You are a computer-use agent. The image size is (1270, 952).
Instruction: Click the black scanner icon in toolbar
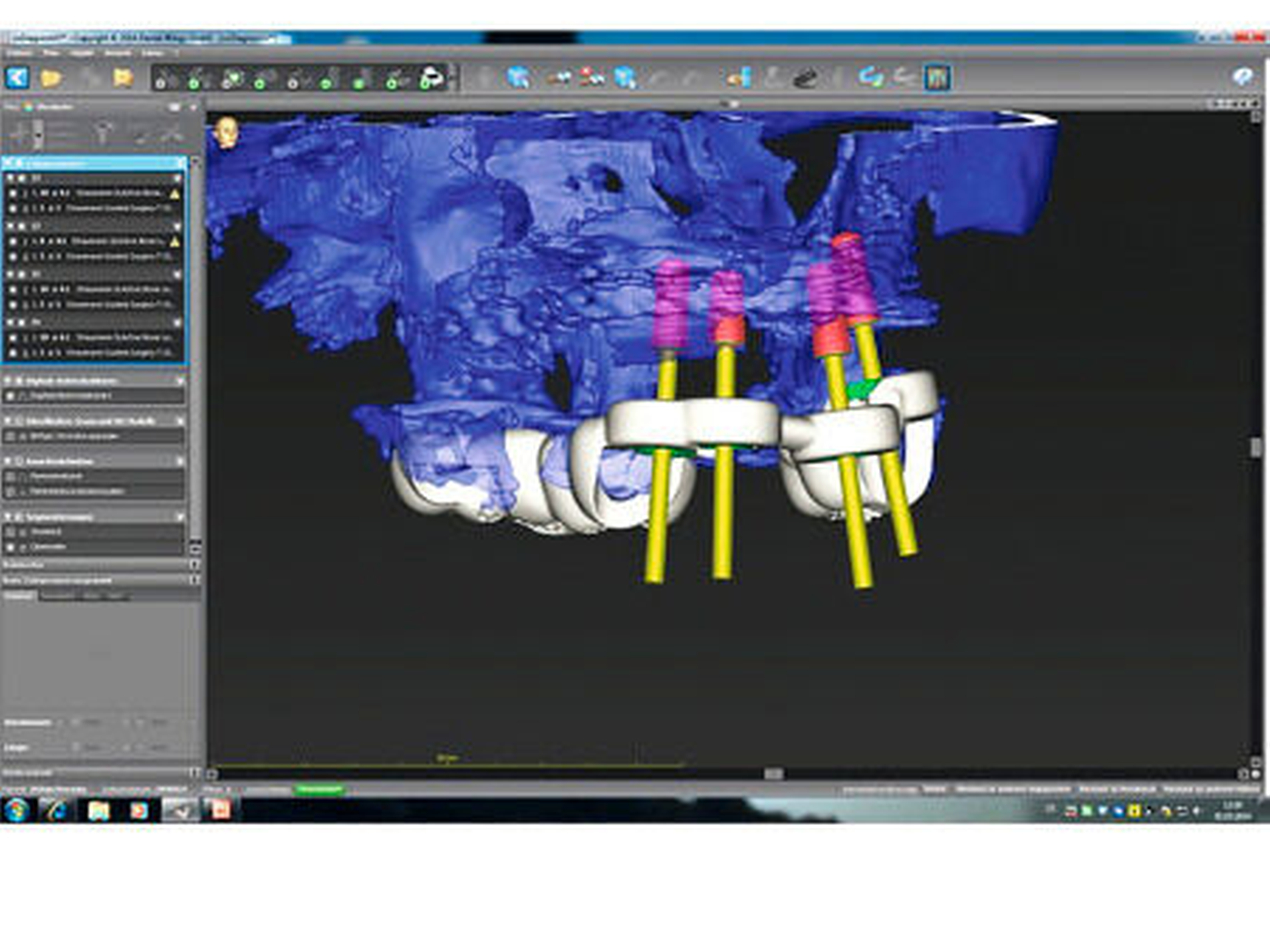coord(805,78)
